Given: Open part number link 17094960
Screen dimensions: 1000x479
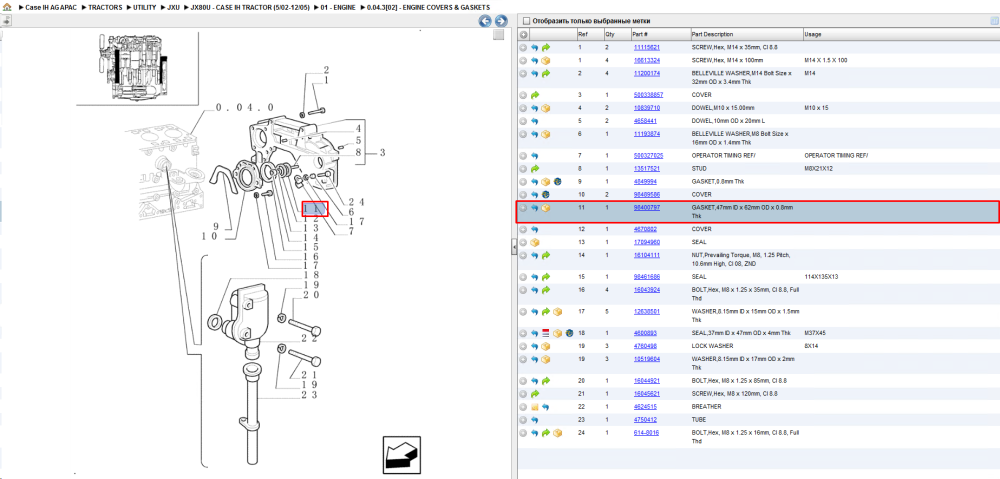Looking at the screenshot, I should click(x=646, y=242).
